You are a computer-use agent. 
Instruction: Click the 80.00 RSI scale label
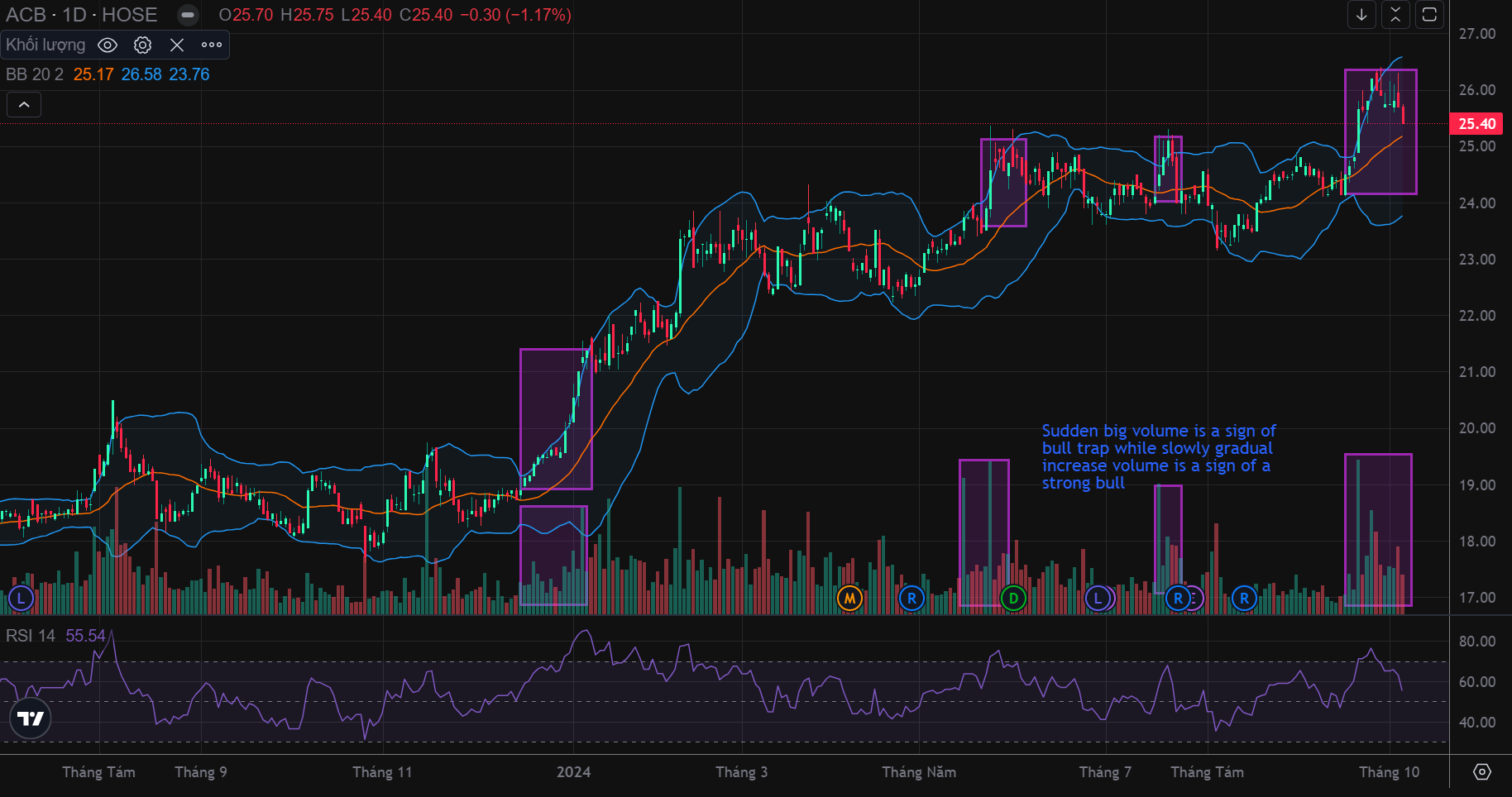click(x=1477, y=642)
